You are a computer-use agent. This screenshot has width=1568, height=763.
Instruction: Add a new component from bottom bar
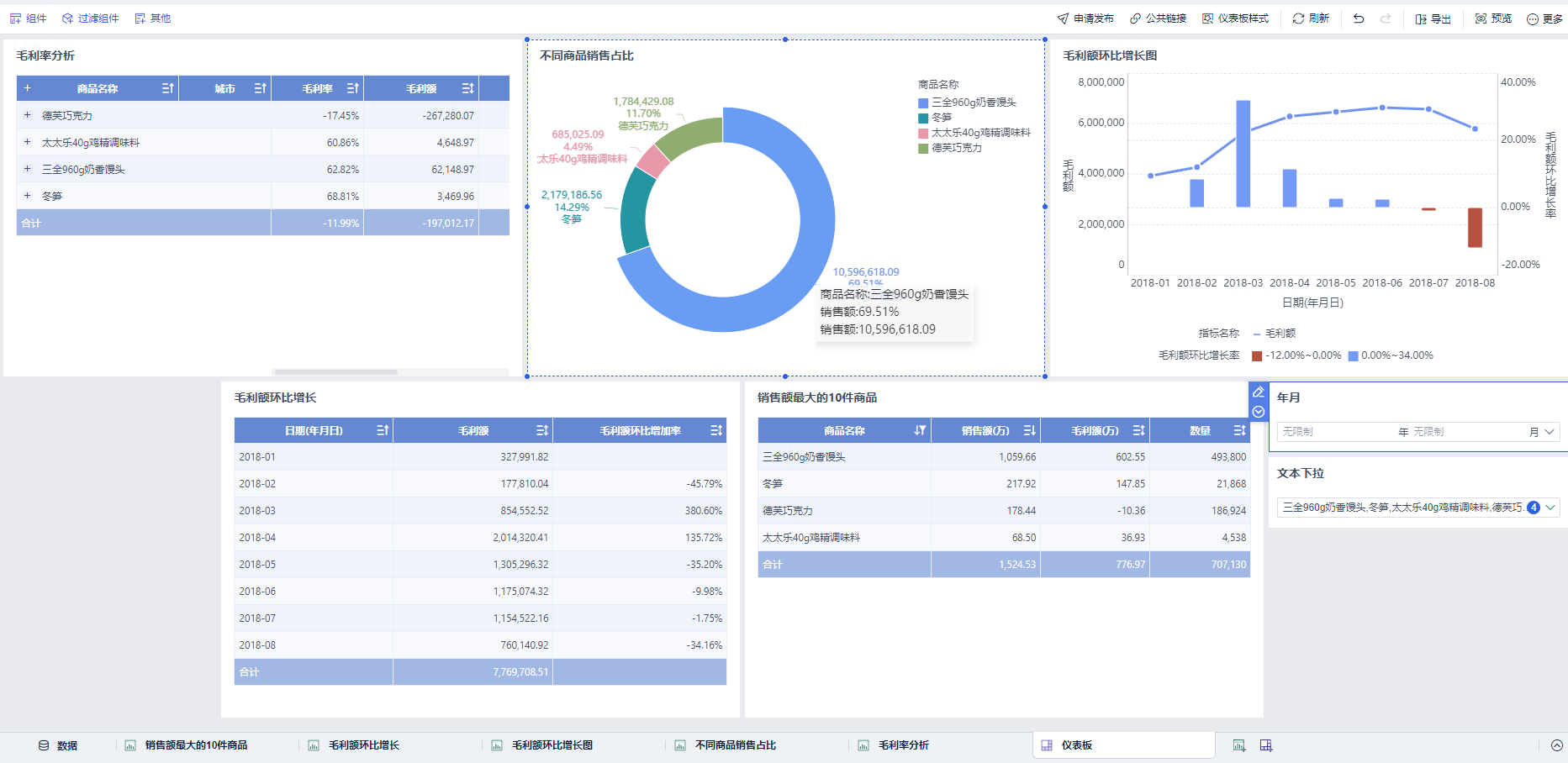[1239, 745]
